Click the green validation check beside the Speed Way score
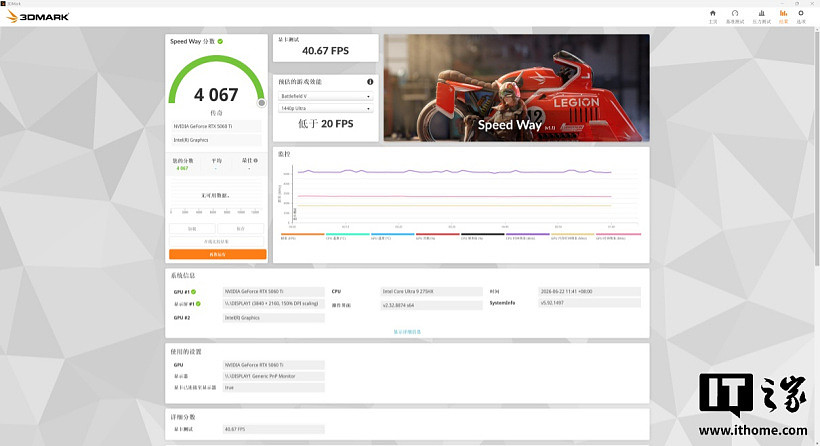This screenshot has height=446, width=820. pyautogui.click(x=220, y=41)
